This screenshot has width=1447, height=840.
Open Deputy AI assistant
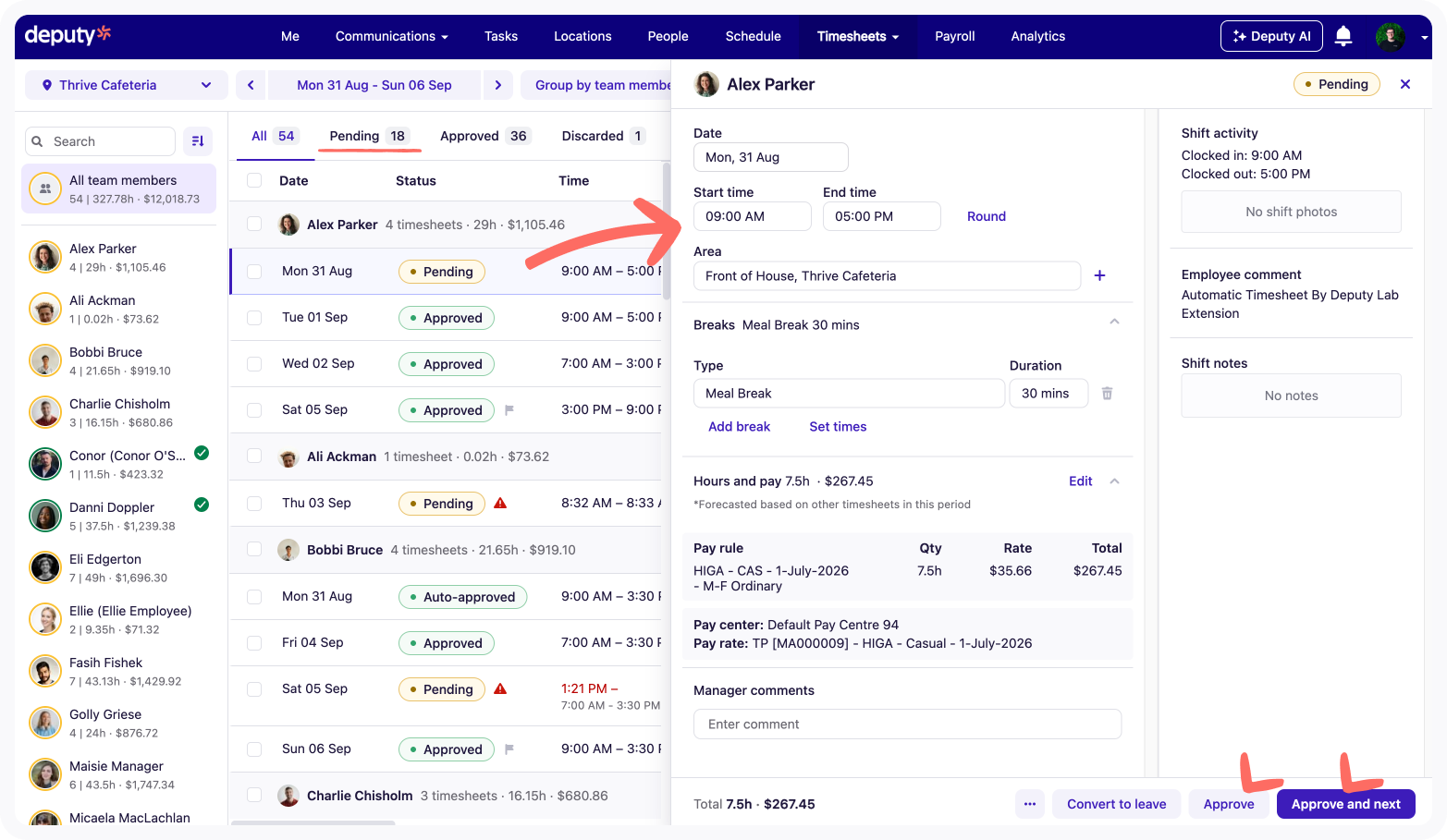1271,36
